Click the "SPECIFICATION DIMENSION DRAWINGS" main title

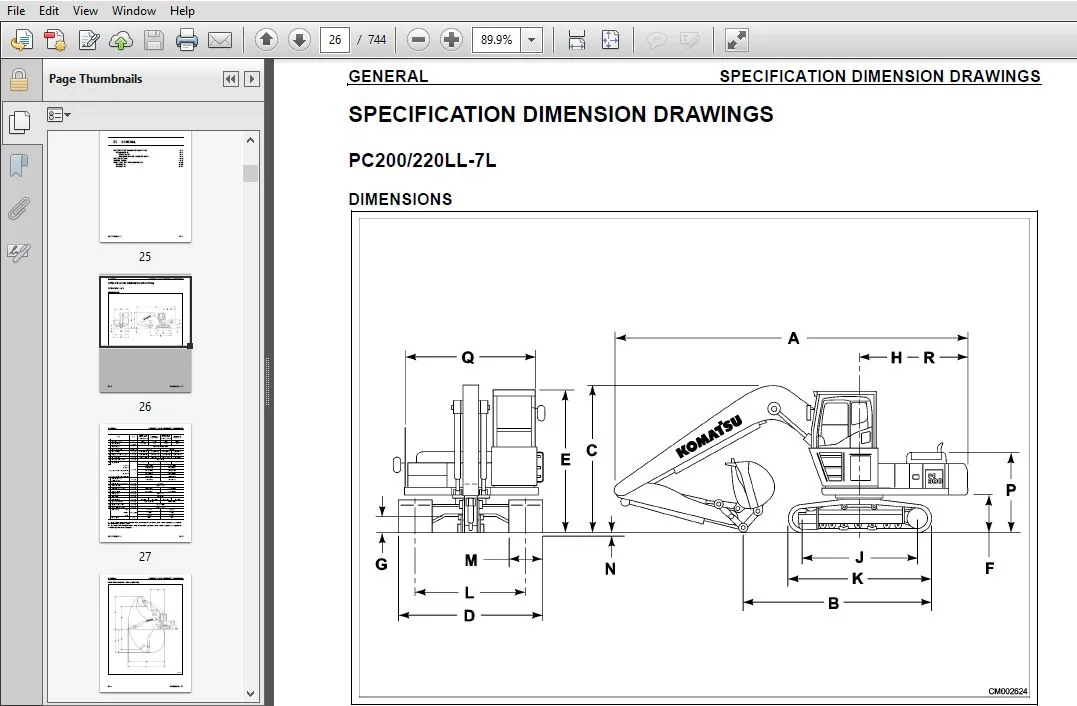click(560, 114)
